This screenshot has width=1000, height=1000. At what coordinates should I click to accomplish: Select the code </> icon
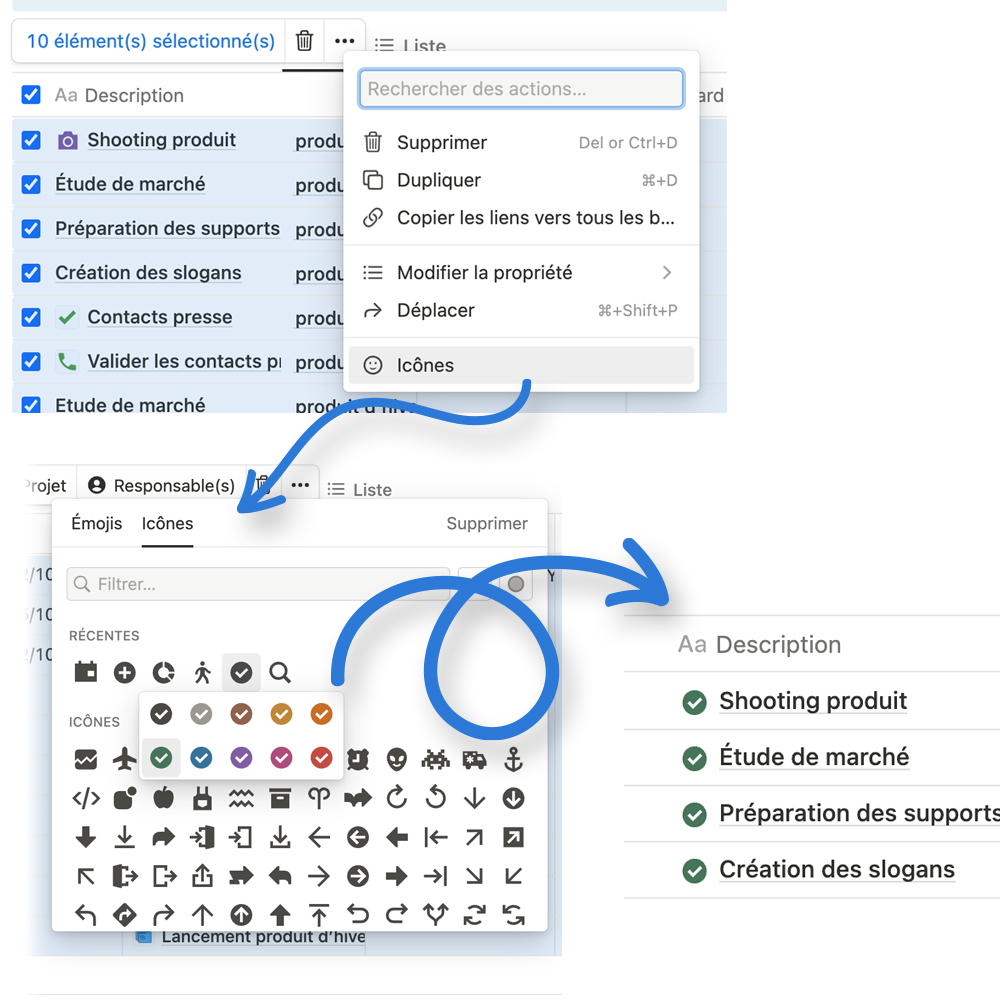(85, 798)
